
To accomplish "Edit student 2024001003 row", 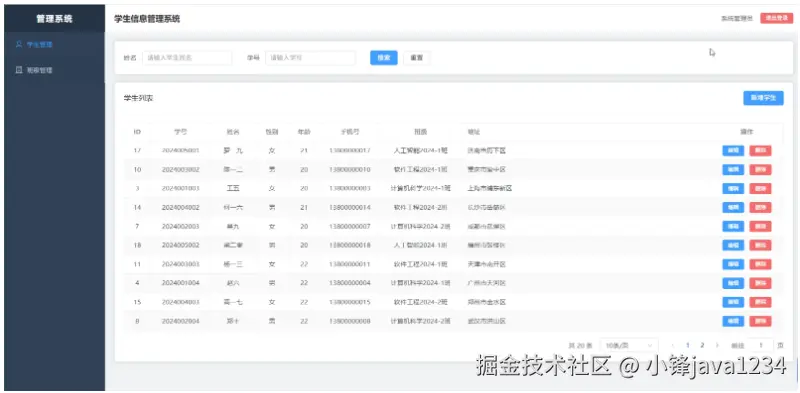I will pyautogui.click(x=733, y=188).
